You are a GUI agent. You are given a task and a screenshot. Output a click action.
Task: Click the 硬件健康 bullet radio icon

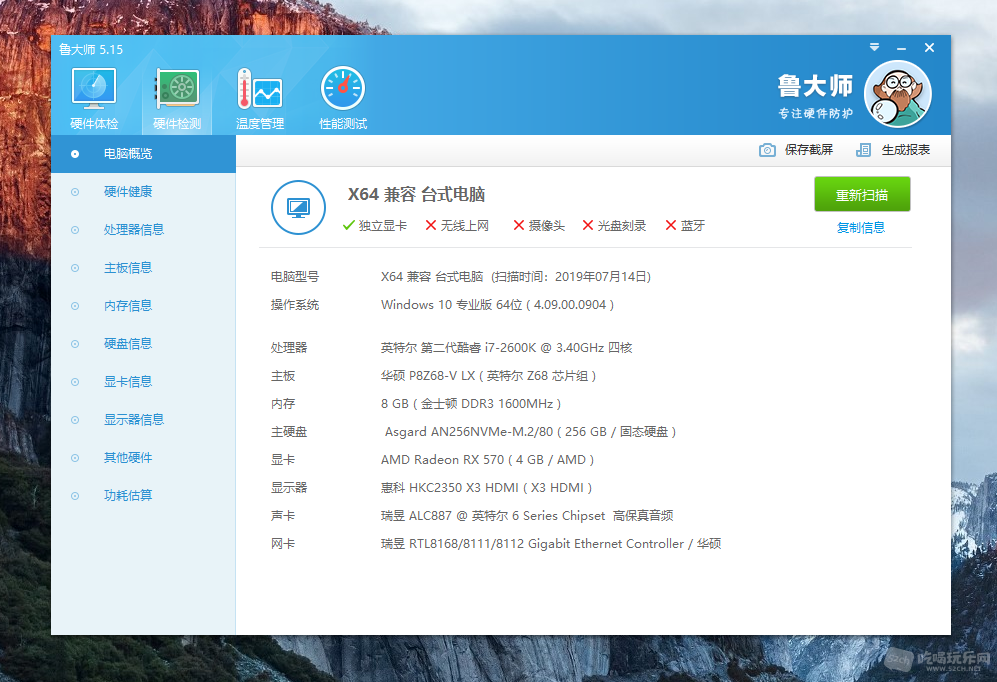(75, 192)
